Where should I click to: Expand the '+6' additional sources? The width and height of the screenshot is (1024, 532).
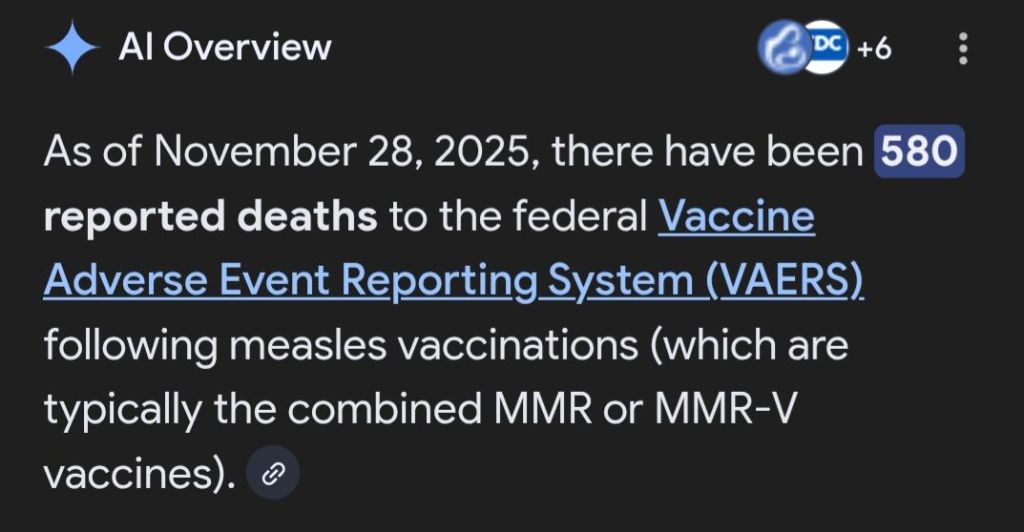tap(874, 47)
